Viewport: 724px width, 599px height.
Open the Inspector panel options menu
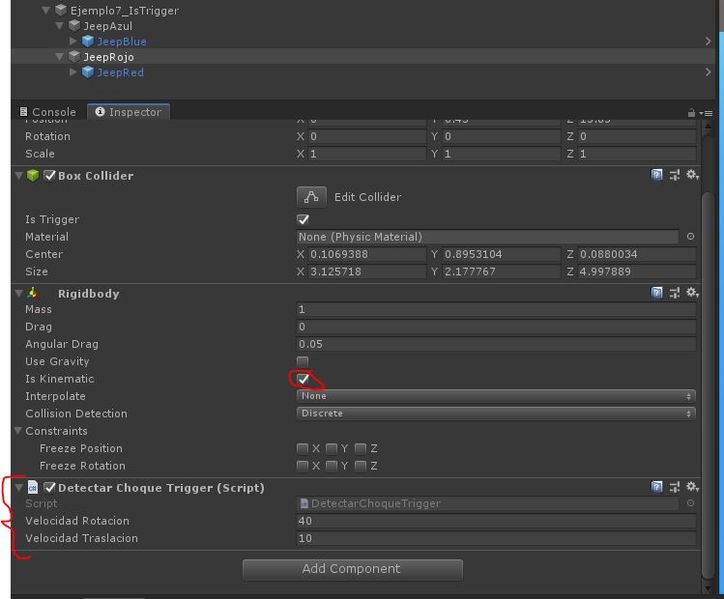click(706, 113)
